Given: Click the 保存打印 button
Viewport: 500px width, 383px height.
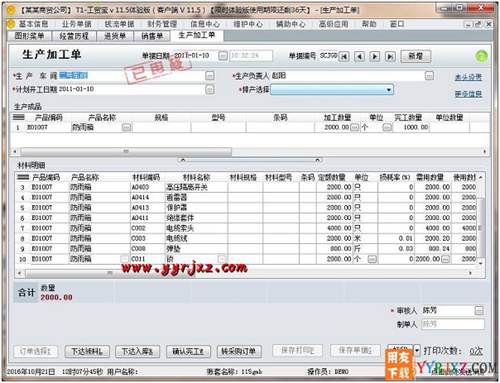Looking at the screenshot, I should (x=297, y=350).
